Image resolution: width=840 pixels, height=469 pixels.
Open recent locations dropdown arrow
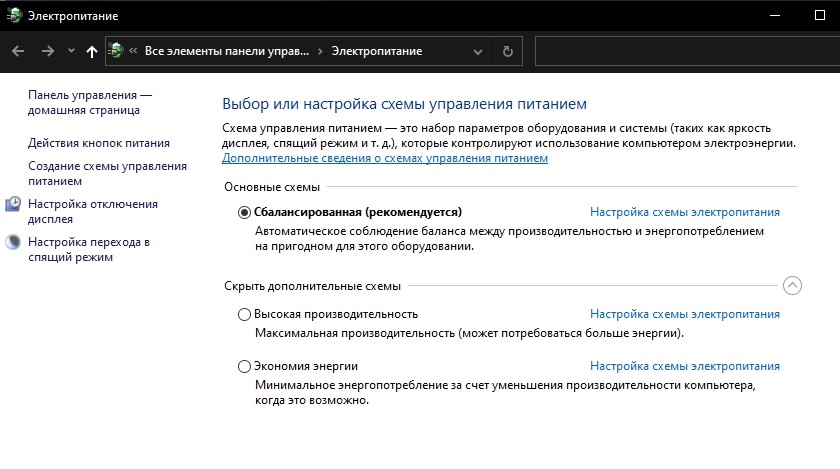pyautogui.click(x=70, y=51)
